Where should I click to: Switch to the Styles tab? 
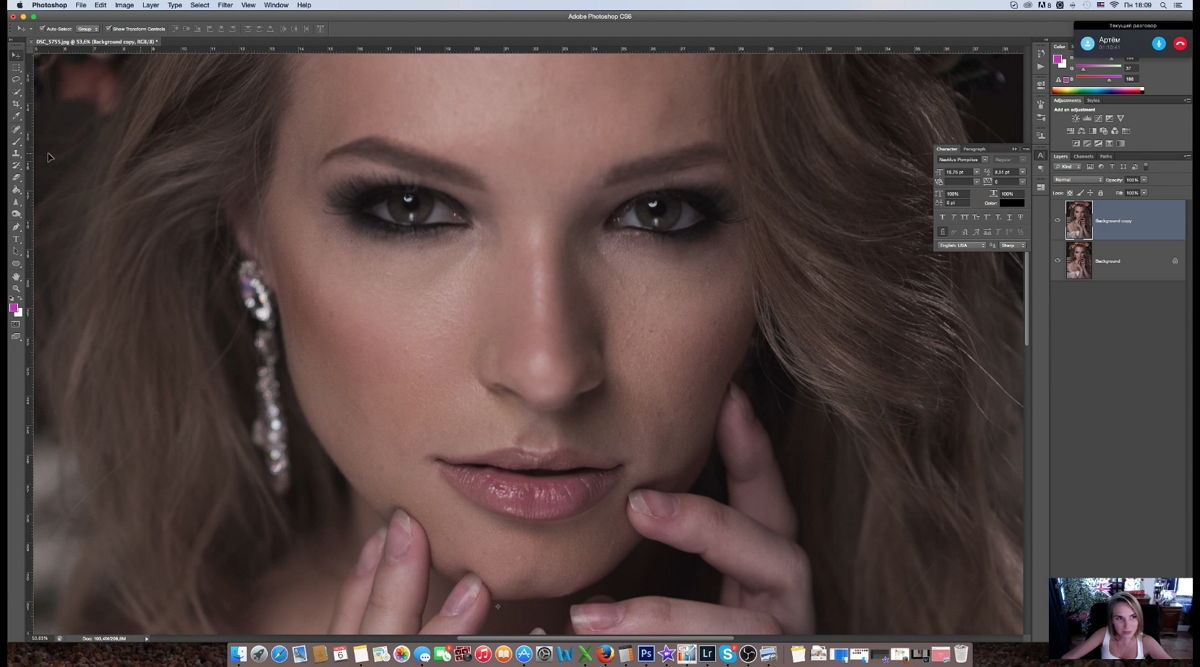click(1093, 100)
